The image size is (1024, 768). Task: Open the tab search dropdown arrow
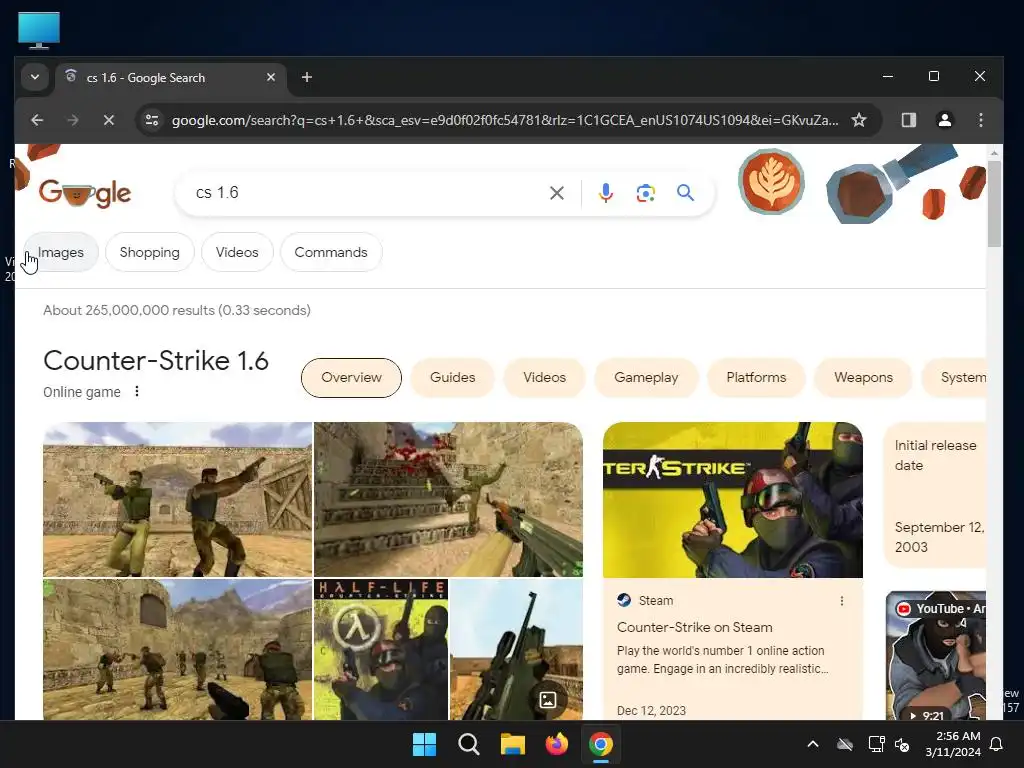tap(35, 77)
